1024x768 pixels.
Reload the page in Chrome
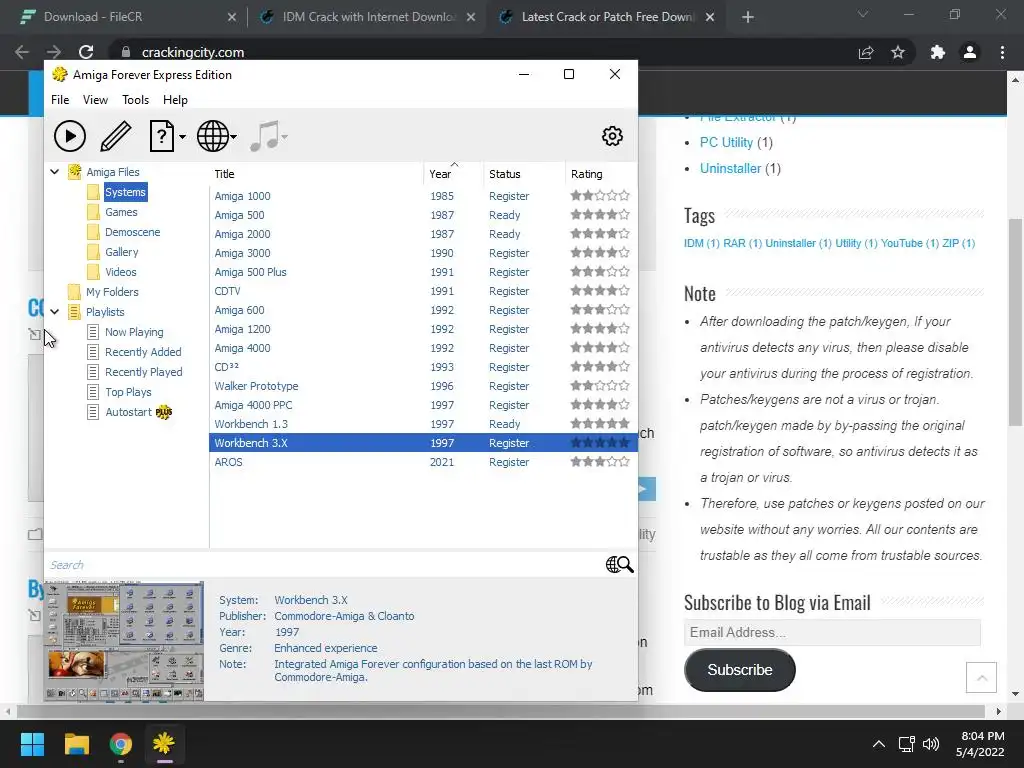86,52
